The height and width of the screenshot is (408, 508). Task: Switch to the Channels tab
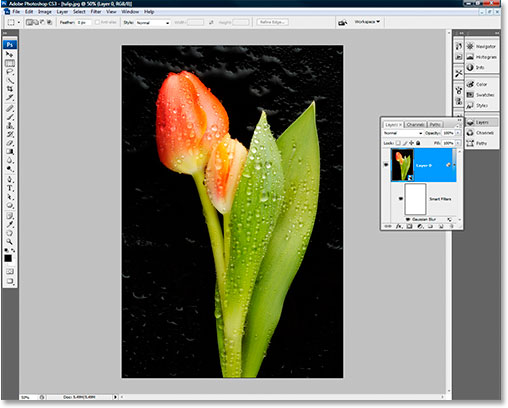[415, 124]
